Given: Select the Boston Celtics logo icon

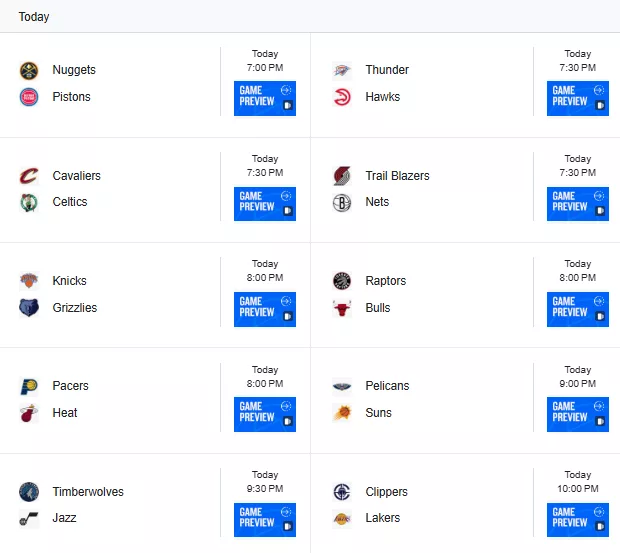Looking at the screenshot, I should tap(29, 202).
